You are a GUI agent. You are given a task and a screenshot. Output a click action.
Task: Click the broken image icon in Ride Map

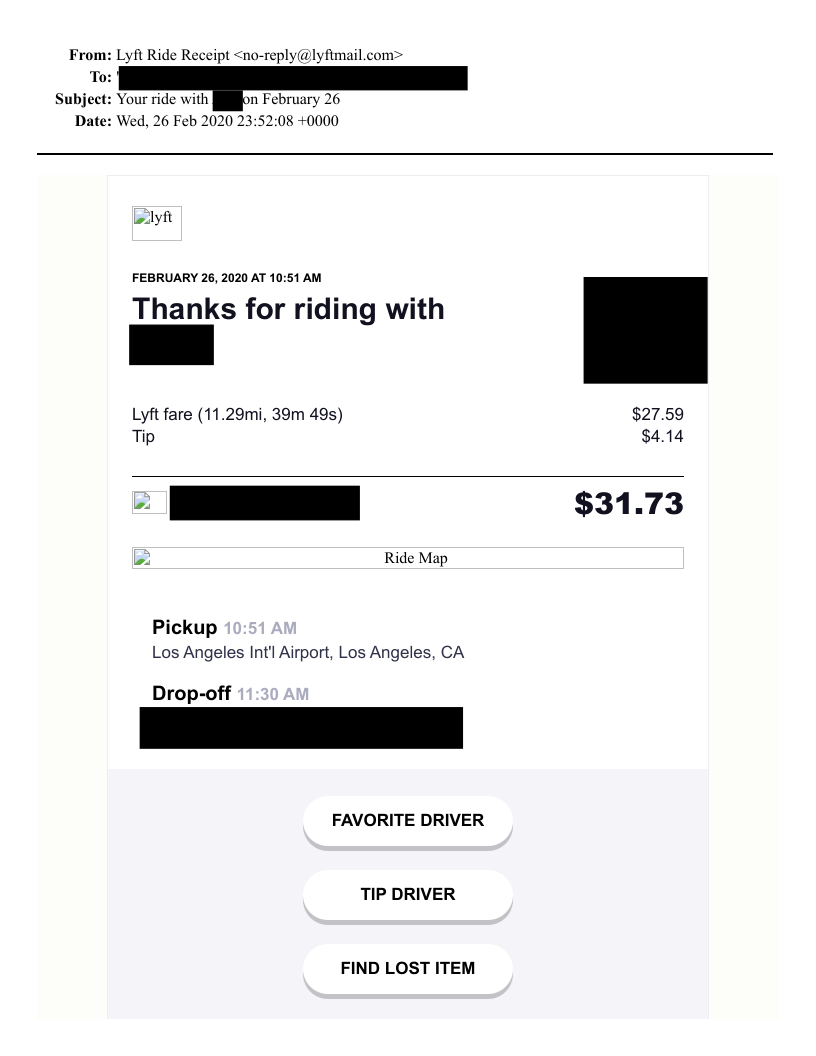(142, 558)
